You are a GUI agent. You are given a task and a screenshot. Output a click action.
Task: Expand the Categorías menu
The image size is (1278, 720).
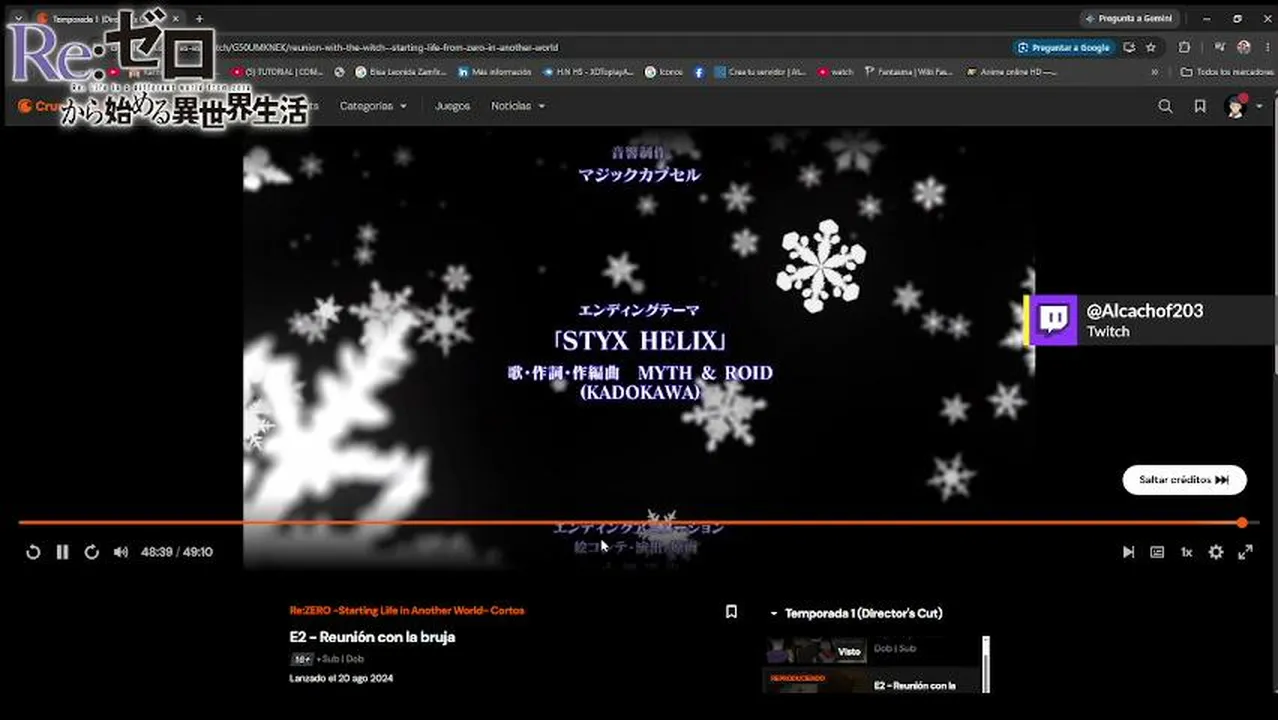pyautogui.click(x=373, y=106)
